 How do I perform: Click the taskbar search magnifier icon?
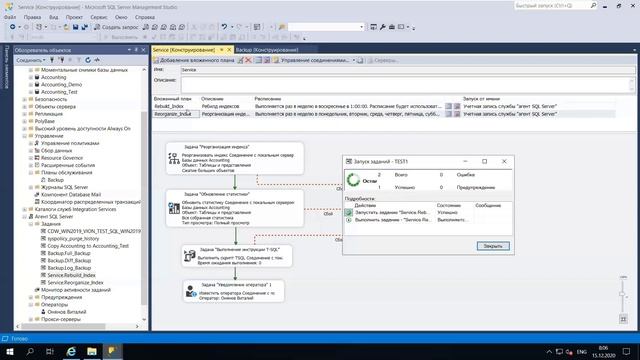(x=30, y=351)
